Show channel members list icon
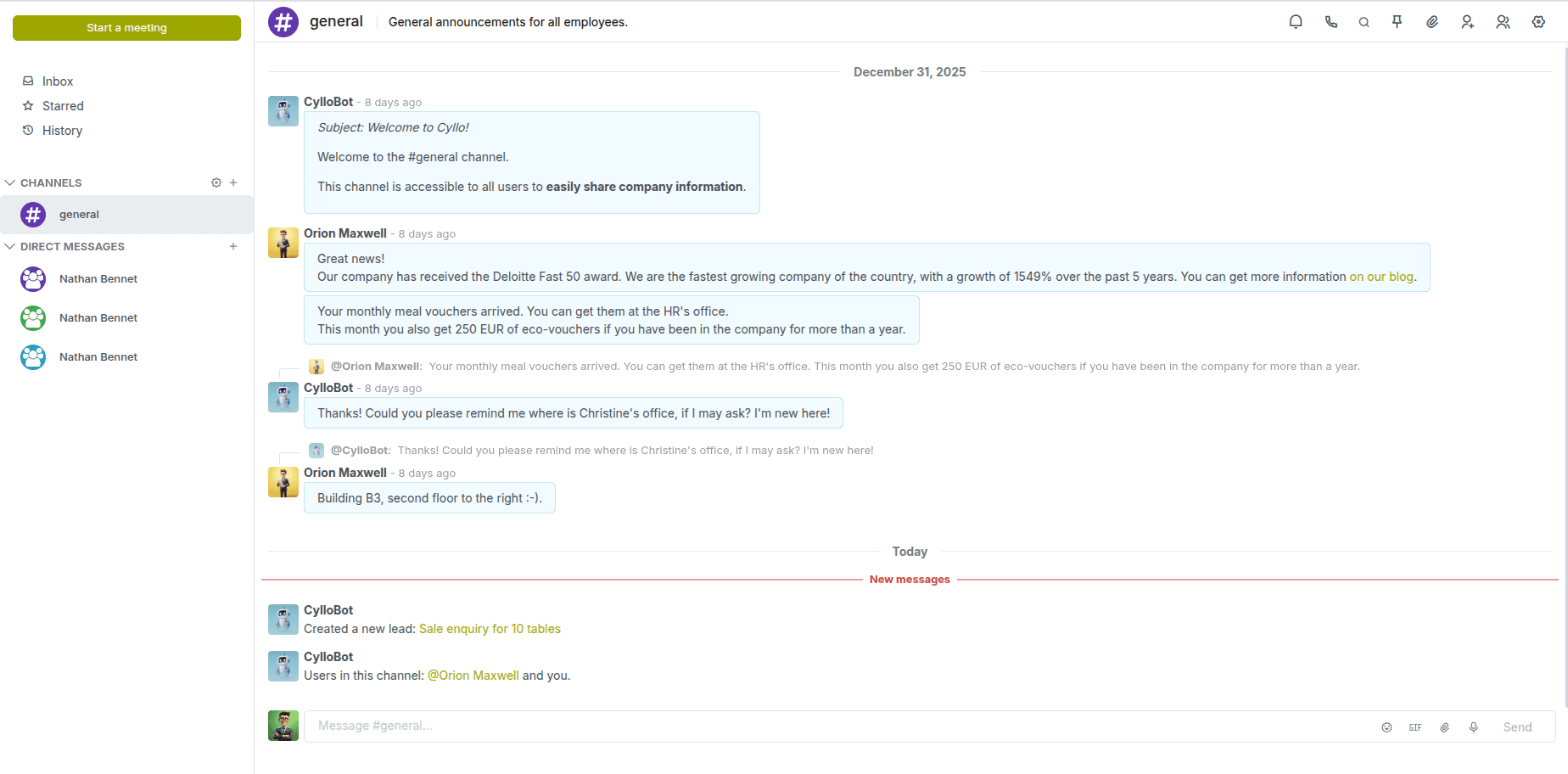Screen dimensions: 1568x774 1503,22
